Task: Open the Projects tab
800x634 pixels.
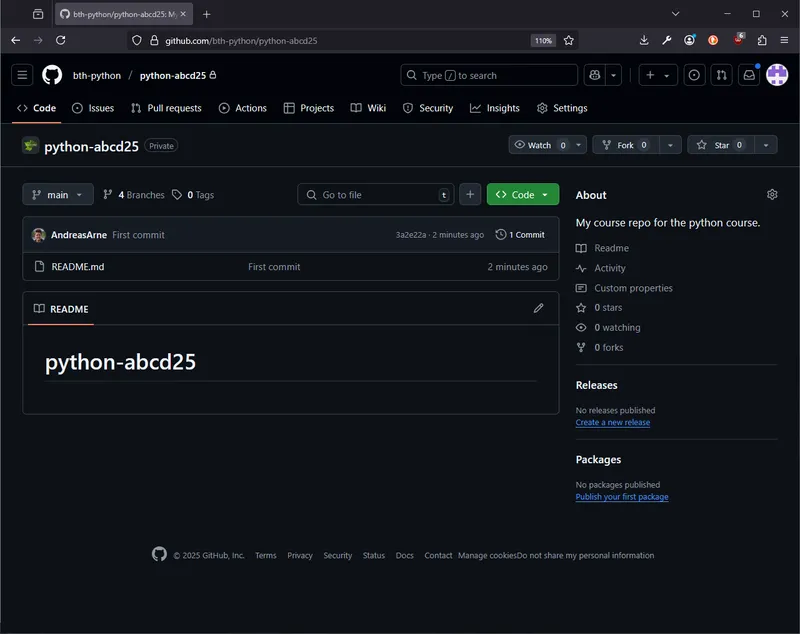Action: coord(309,108)
